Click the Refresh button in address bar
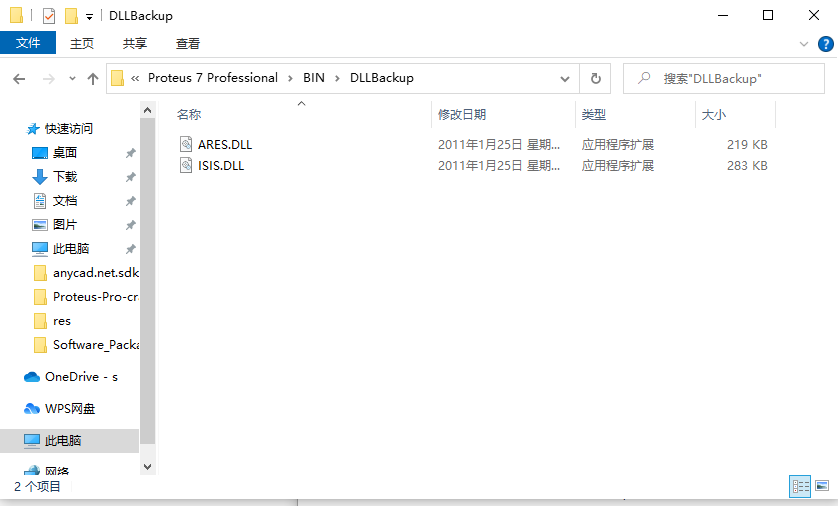This screenshot has height=506, width=838. 596,78
